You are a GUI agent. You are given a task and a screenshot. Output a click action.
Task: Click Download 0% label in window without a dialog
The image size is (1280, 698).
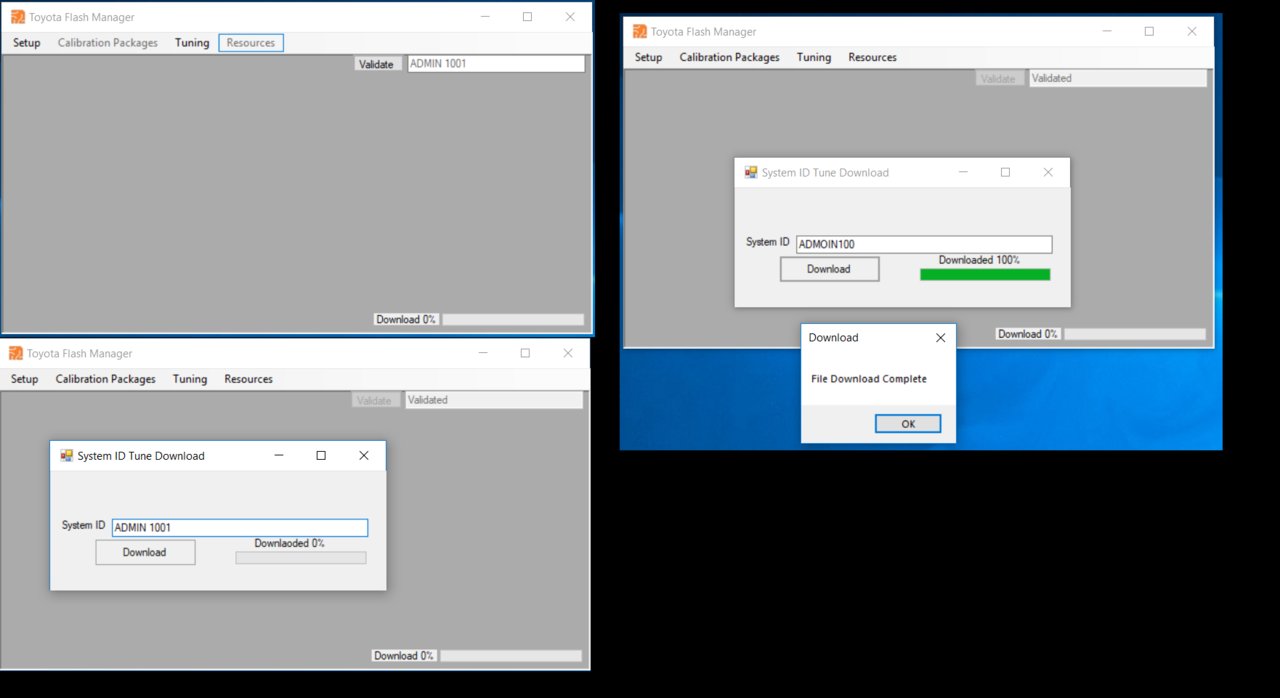[x=406, y=320]
